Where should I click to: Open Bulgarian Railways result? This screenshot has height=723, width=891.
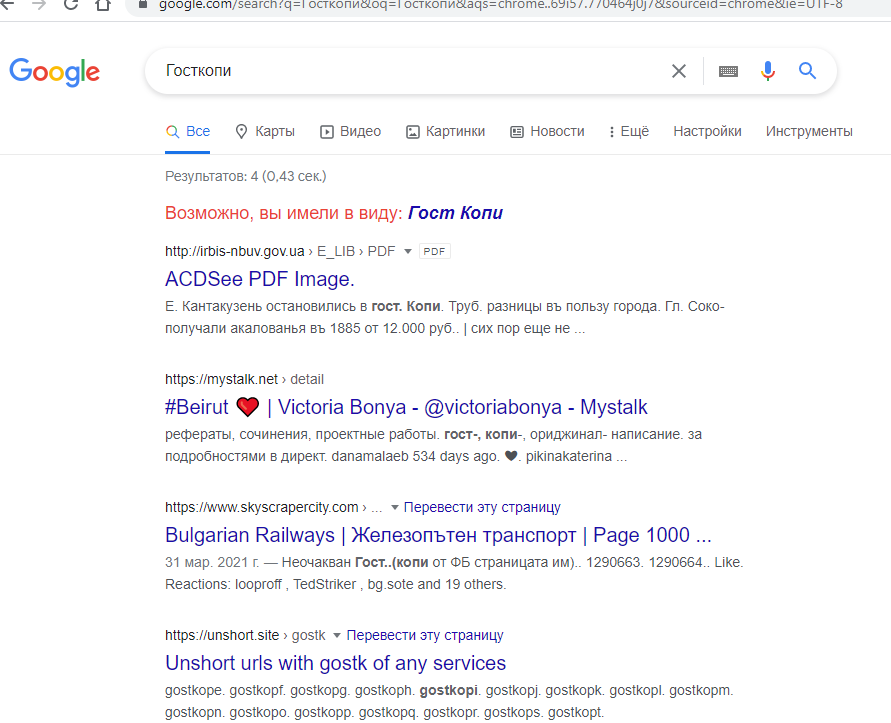click(438, 535)
